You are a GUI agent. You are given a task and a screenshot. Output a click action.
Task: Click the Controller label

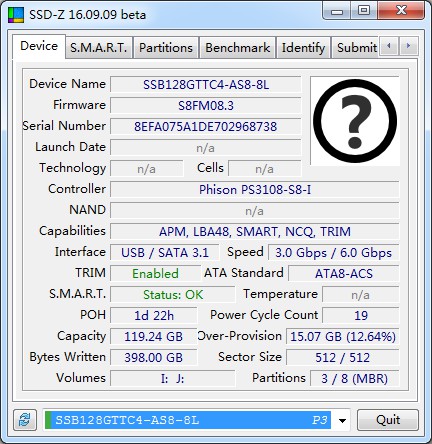point(77,189)
